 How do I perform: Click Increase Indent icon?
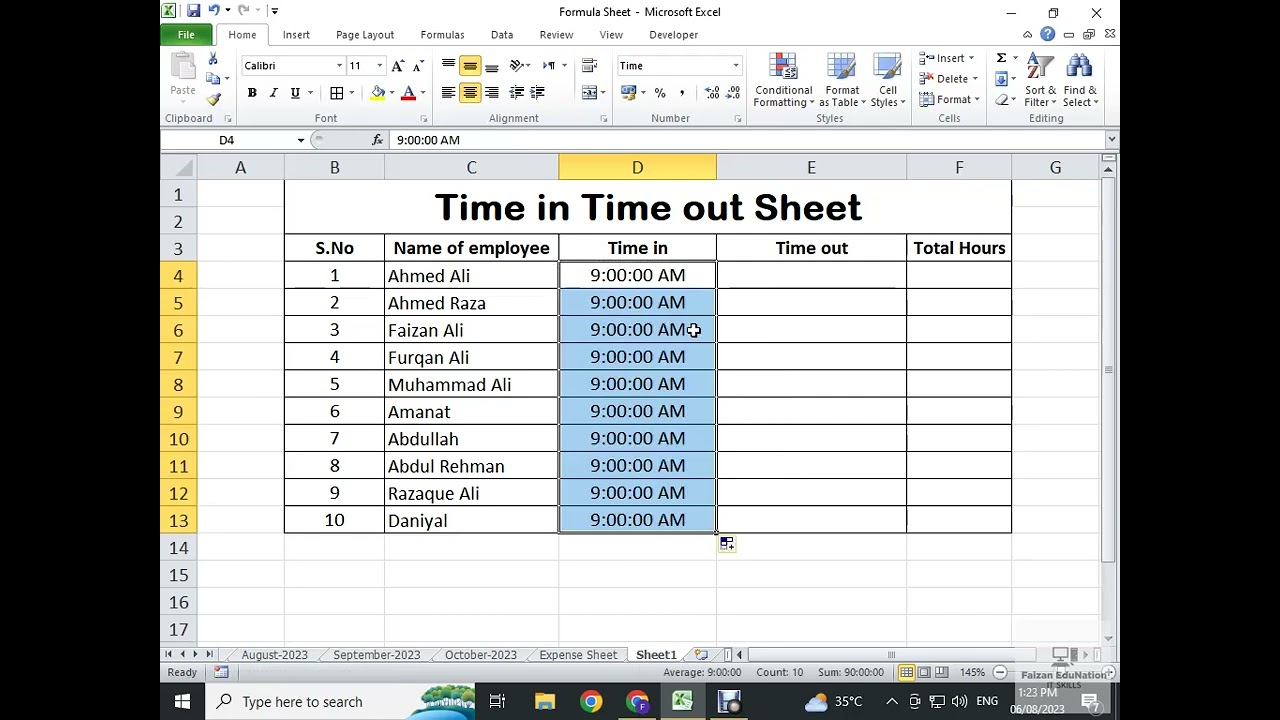coord(537,93)
